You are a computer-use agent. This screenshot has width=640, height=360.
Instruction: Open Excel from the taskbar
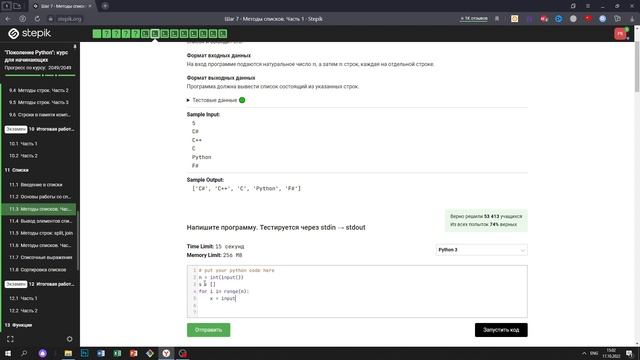tap(117, 353)
